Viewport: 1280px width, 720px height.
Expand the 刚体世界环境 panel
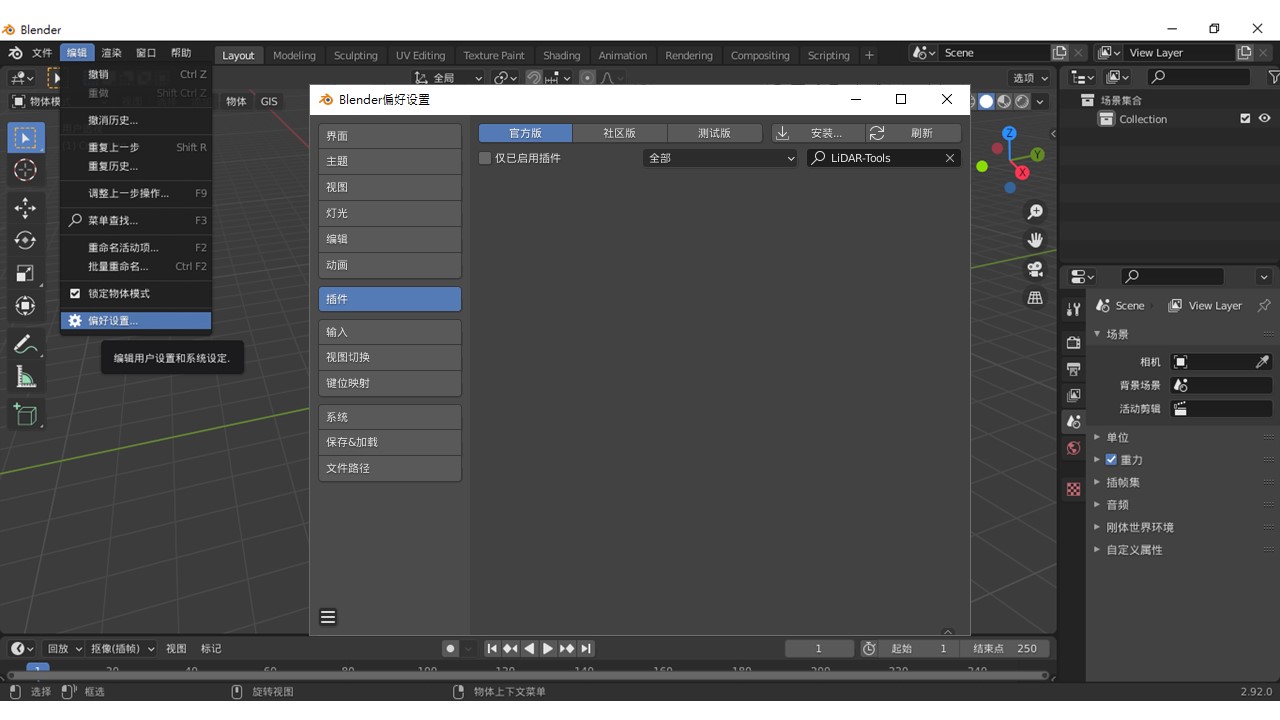[x=1139, y=527]
